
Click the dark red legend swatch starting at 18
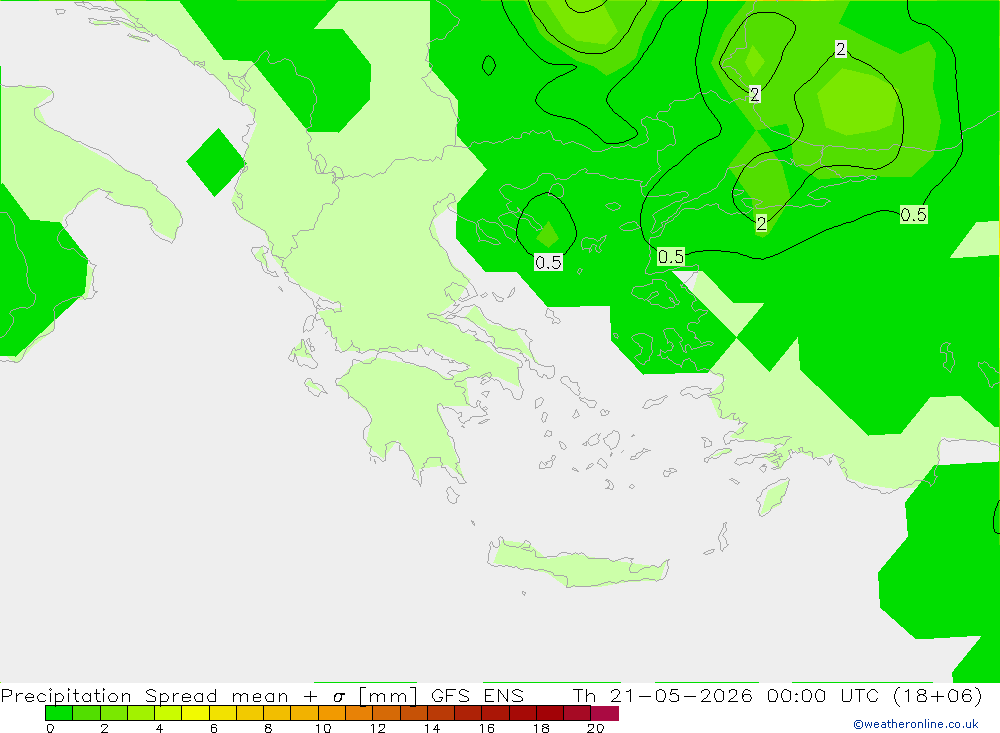(x=550, y=713)
